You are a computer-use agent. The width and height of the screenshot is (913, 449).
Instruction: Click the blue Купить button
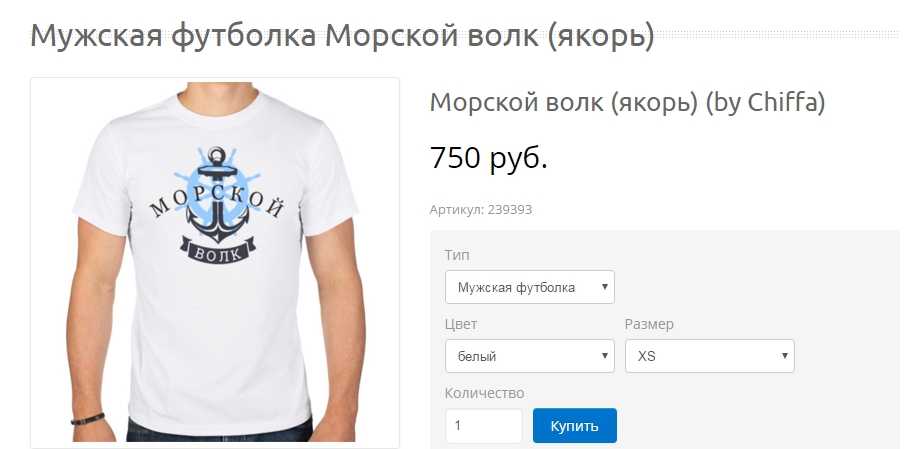click(x=574, y=426)
